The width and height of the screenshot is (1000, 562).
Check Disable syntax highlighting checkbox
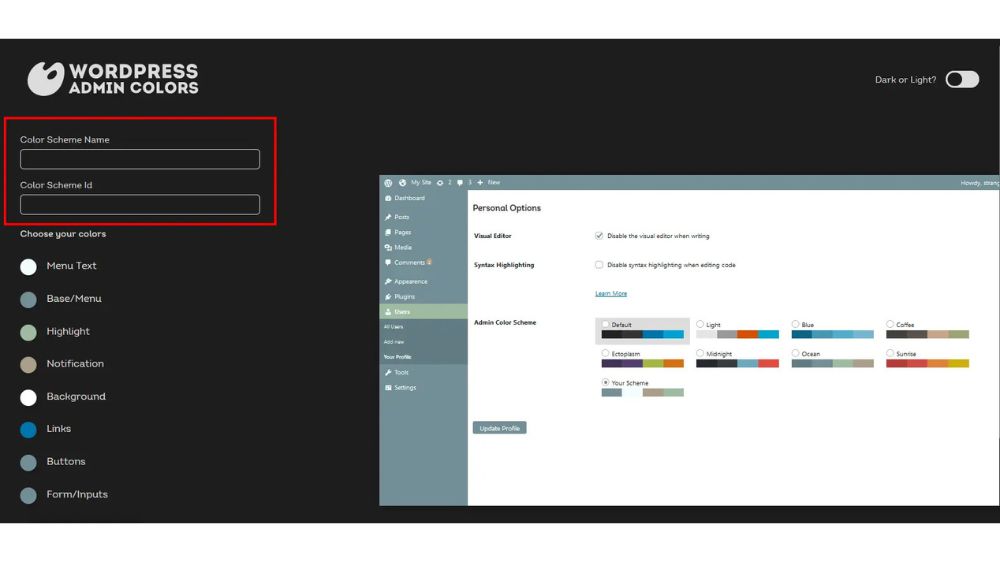[x=599, y=265]
